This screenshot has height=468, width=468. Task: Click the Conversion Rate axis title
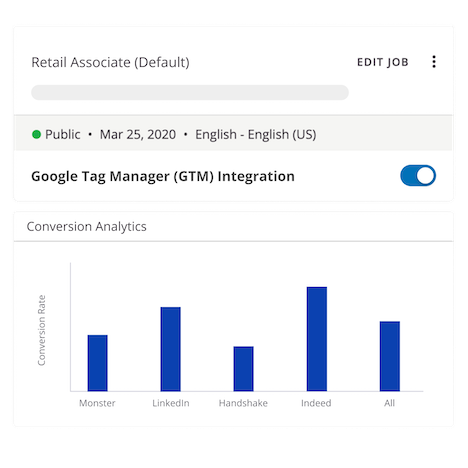pyautogui.click(x=41, y=330)
